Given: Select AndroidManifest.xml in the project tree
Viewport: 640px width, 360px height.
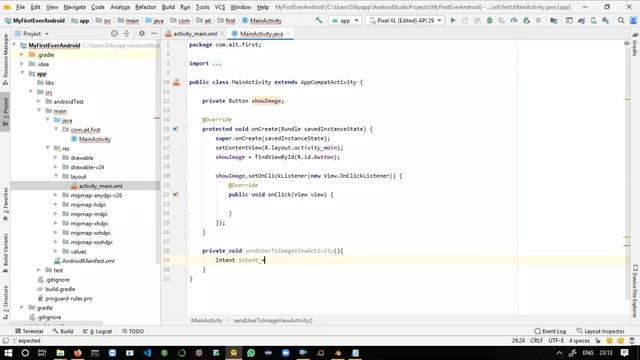Looking at the screenshot, I should 88,261.
